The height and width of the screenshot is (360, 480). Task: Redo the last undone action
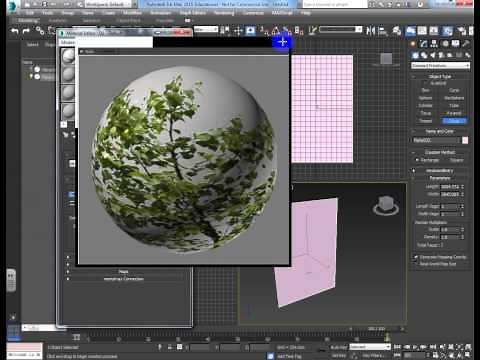(26, 31)
